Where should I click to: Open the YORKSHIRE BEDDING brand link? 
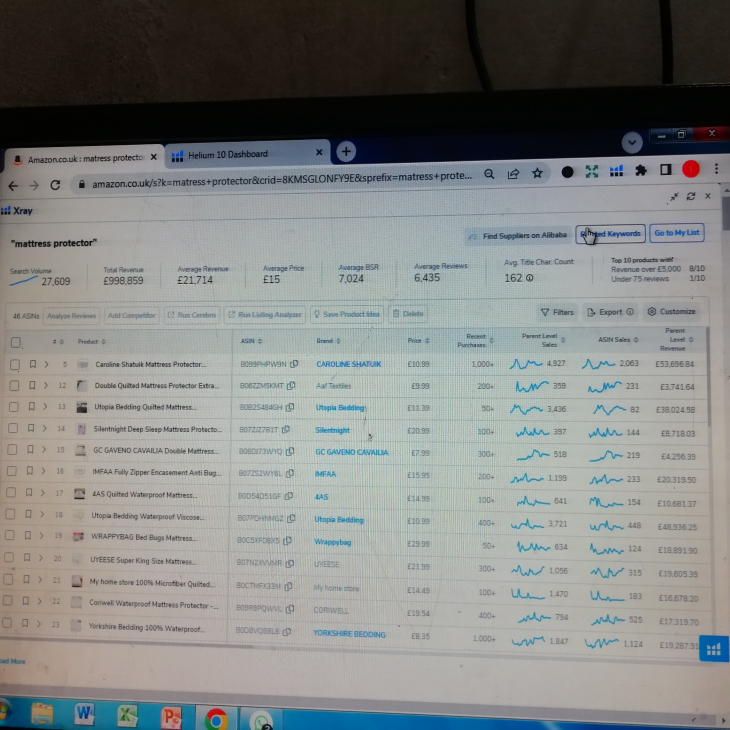(x=349, y=634)
